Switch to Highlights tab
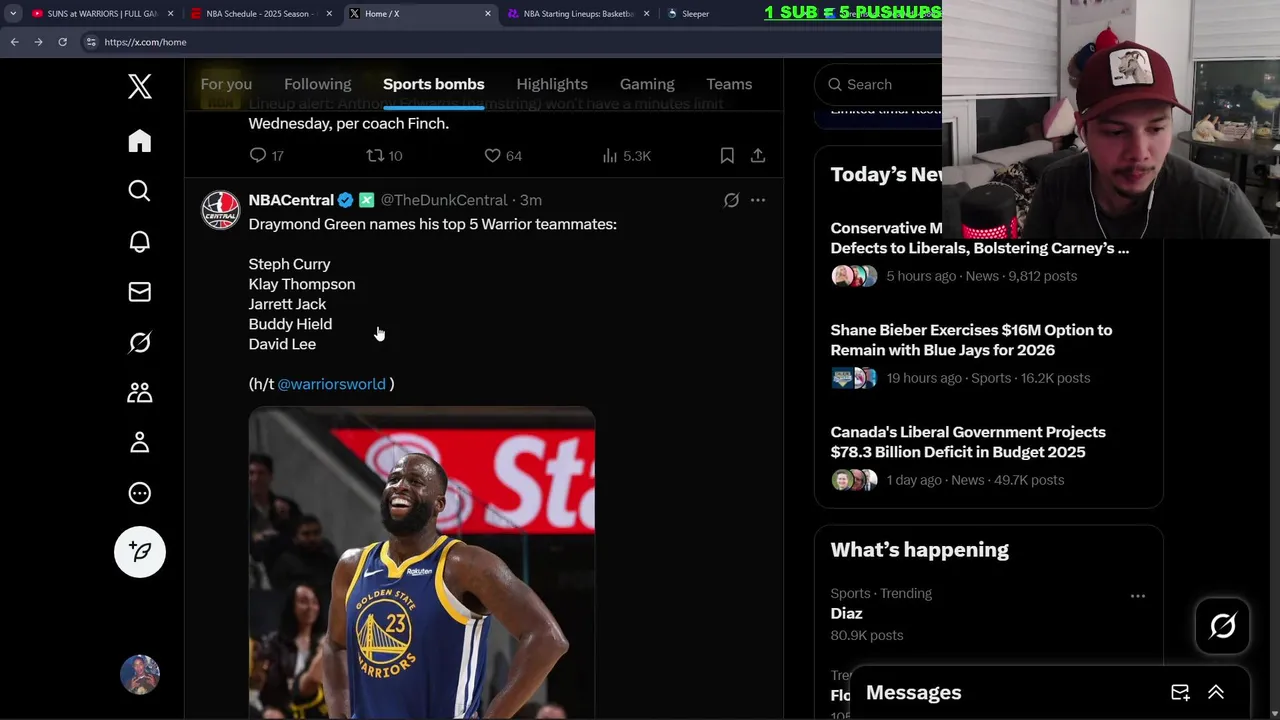This screenshot has width=1280, height=720. tap(552, 84)
